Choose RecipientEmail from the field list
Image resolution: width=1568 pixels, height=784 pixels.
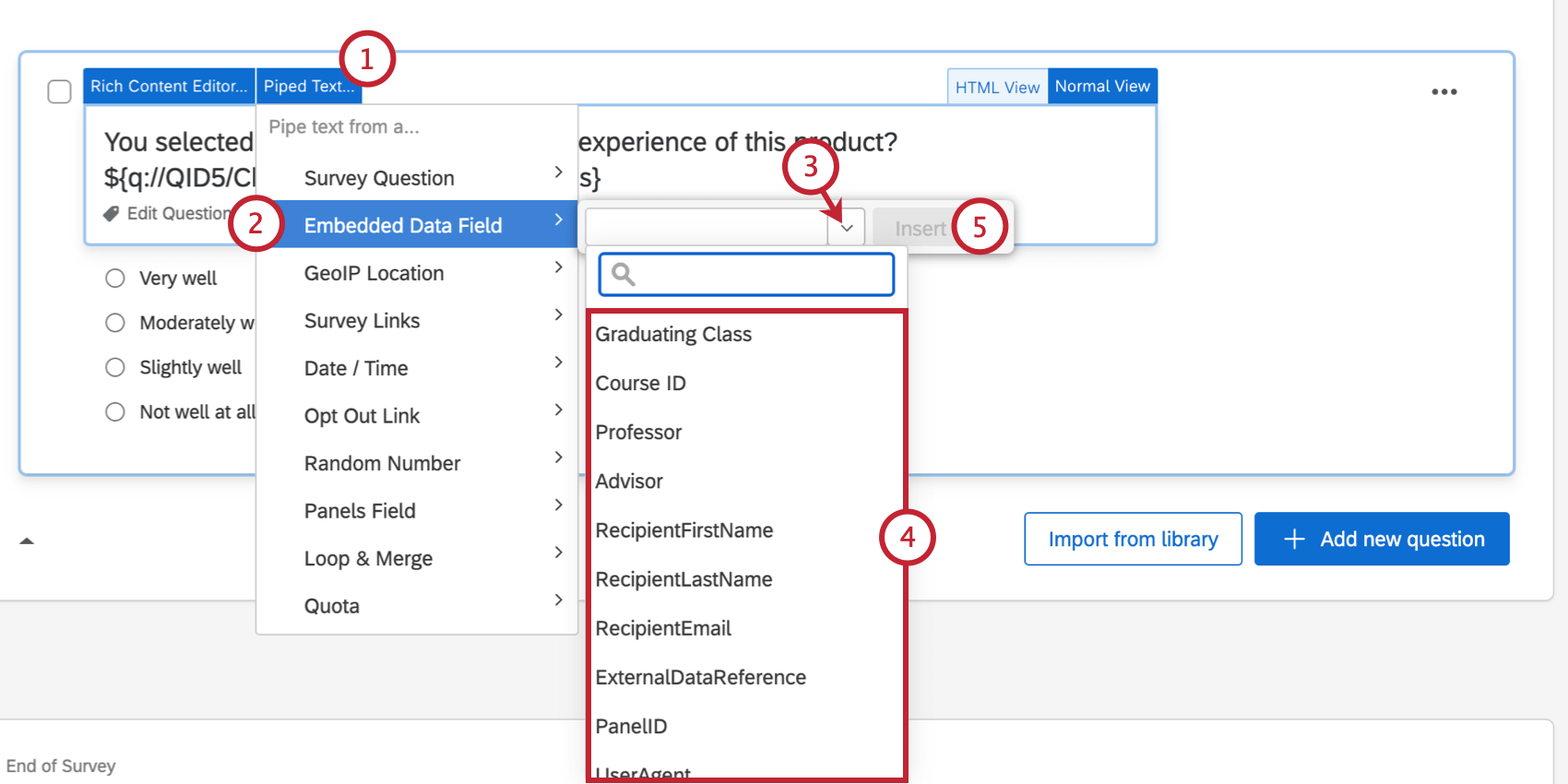pyautogui.click(x=663, y=628)
